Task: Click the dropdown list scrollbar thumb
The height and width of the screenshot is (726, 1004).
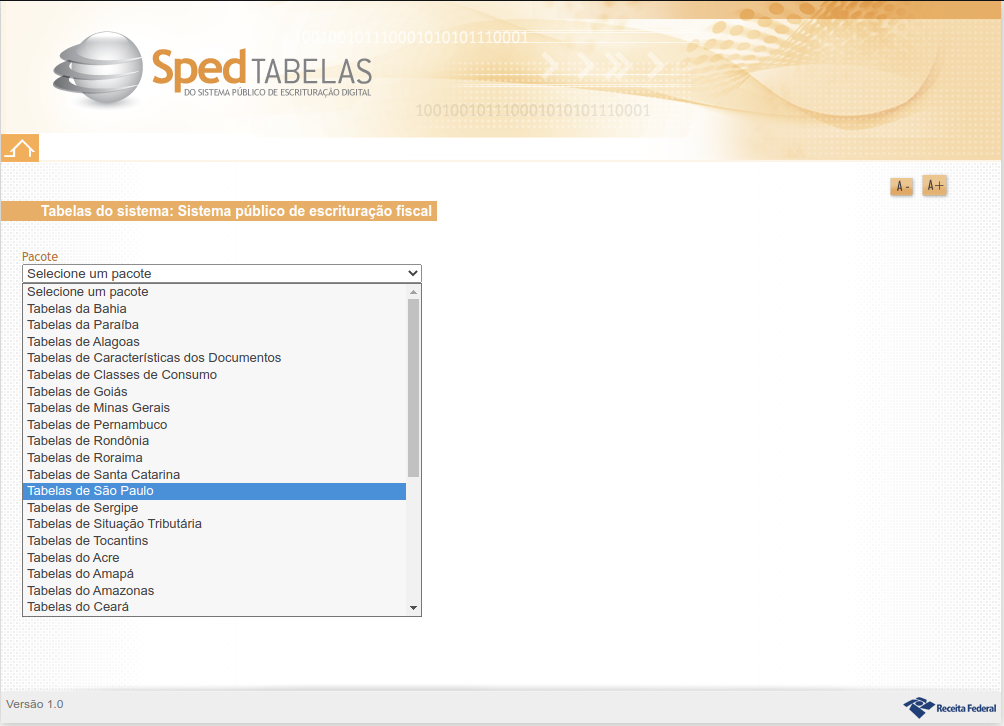Action: [414, 388]
